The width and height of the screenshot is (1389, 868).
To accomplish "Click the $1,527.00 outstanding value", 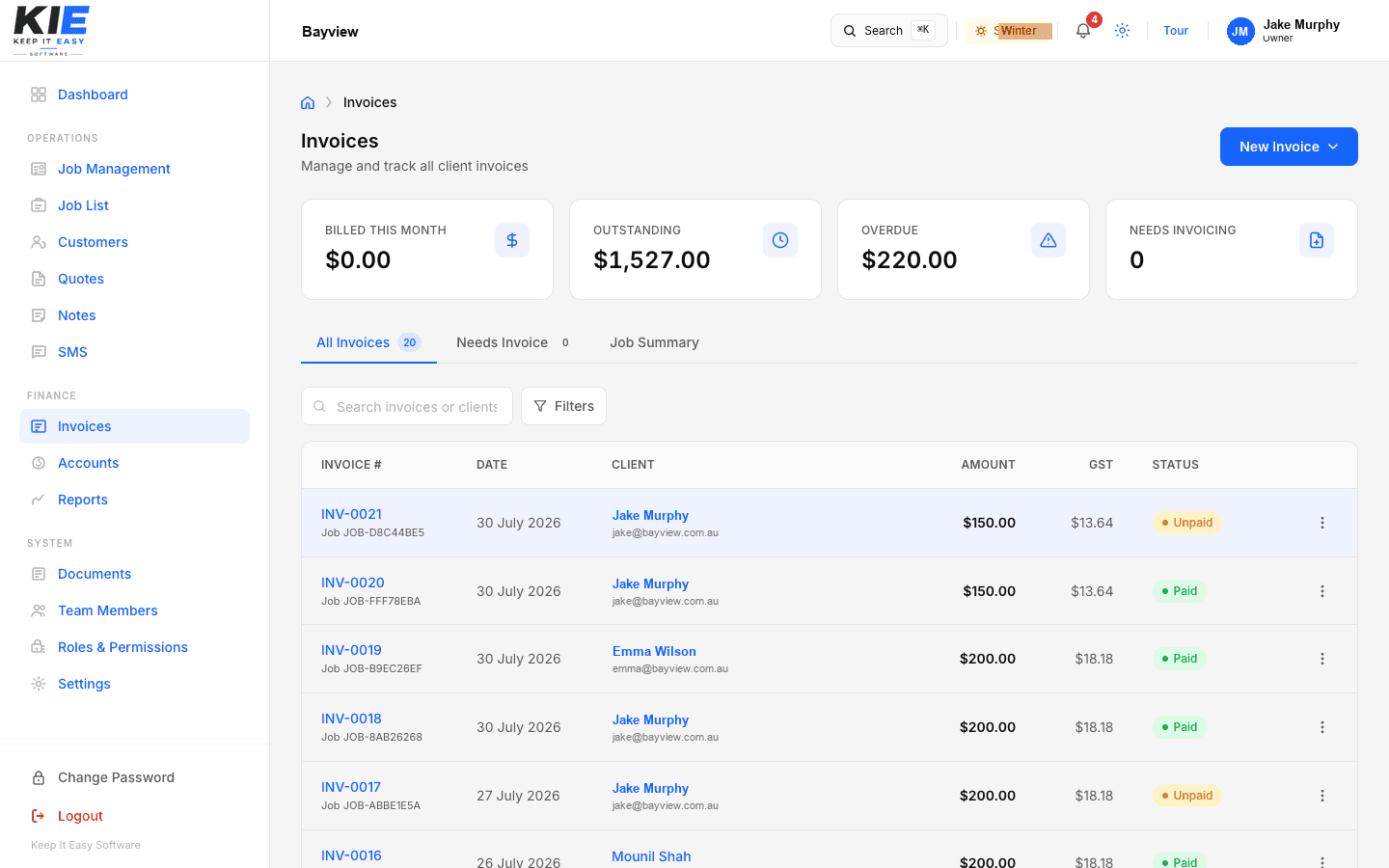I will [652, 259].
